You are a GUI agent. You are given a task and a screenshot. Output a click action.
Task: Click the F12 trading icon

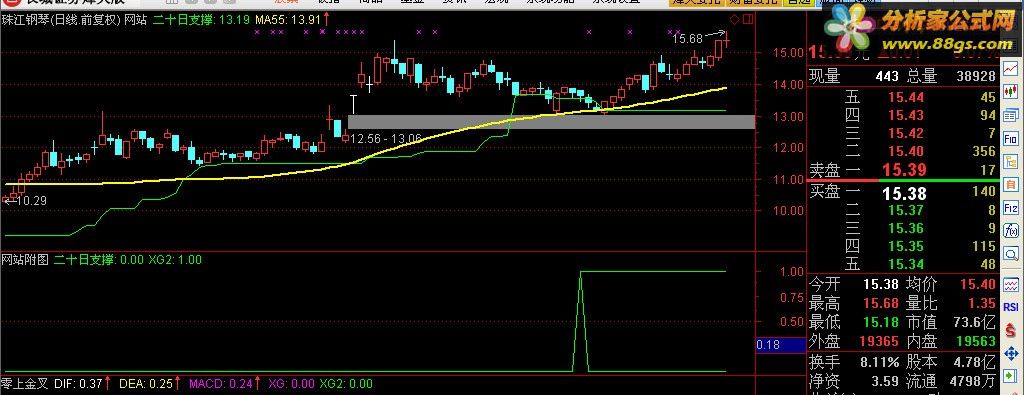click(1012, 208)
